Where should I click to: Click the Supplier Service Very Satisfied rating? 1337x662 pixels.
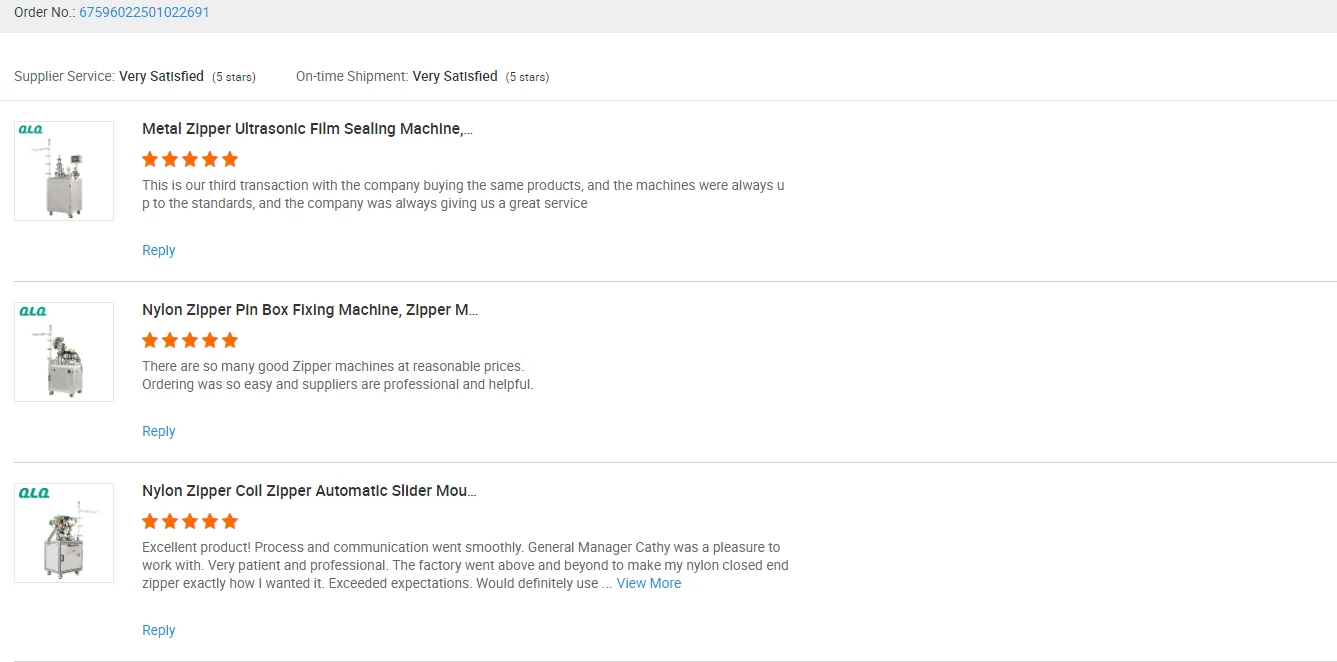[161, 76]
